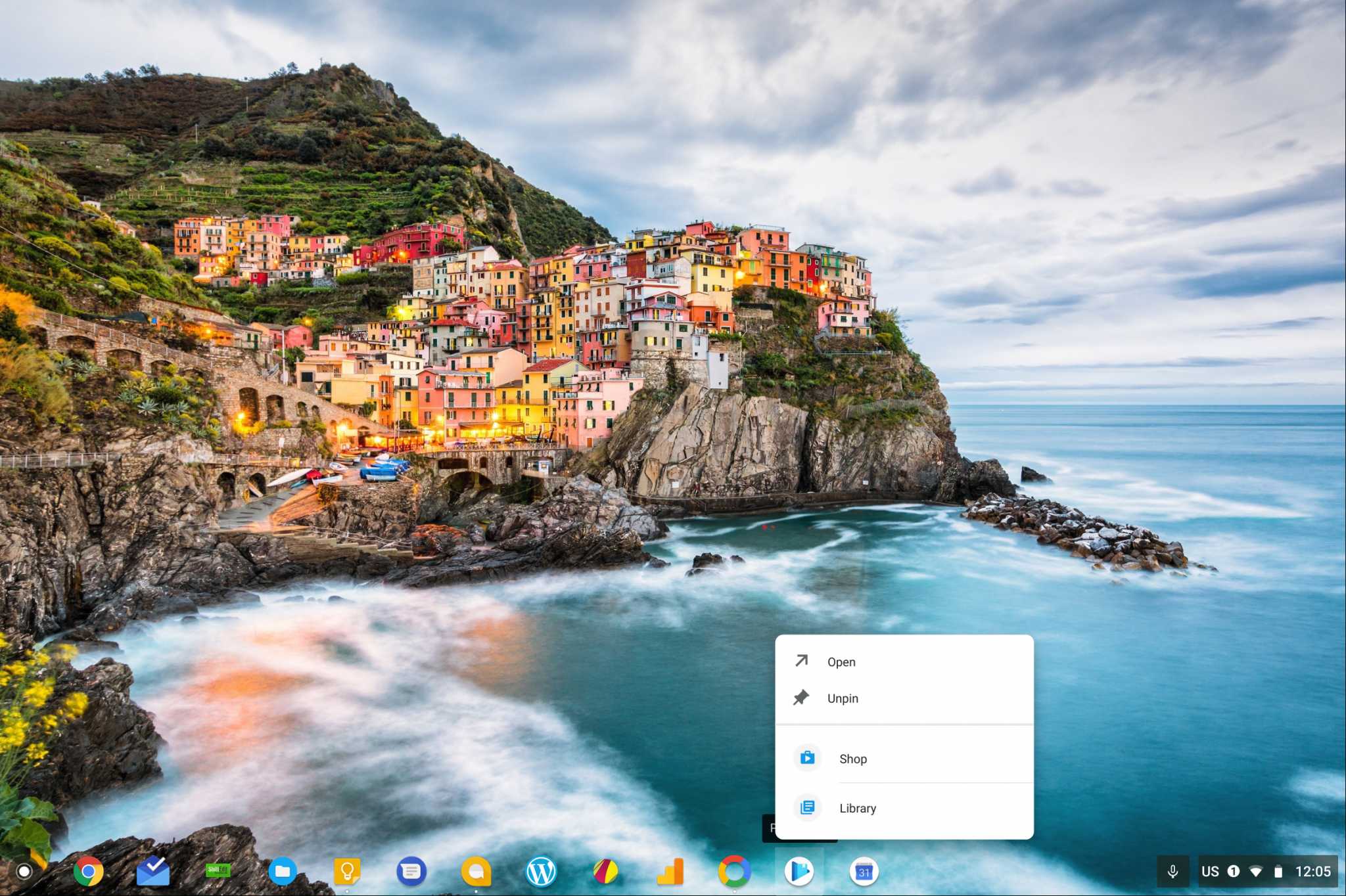Image resolution: width=1346 pixels, height=896 pixels.
Task: Choose Shop in the Play menu
Action: click(852, 759)
